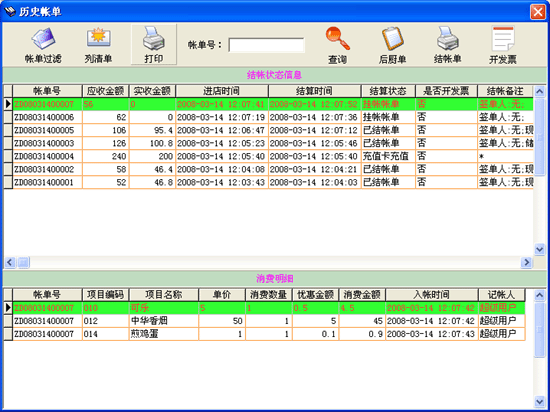Select the 充值卡充值 bill ZD08031400004
The height and width of the screenshot is (412, 550).
pyautogui.click(x=268, y=156)
